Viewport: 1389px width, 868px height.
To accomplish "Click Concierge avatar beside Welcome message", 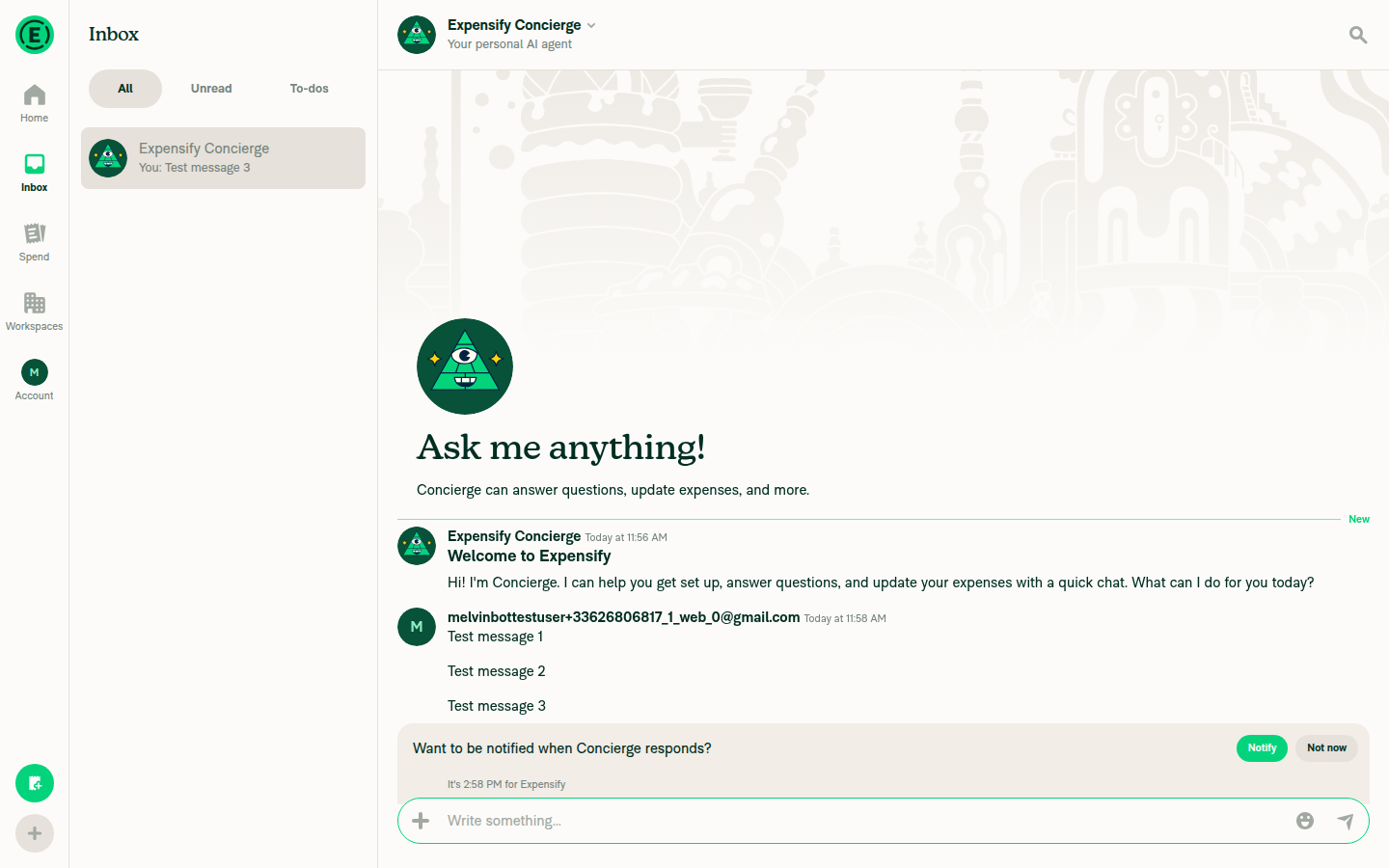I will click(x=417, y=546).
